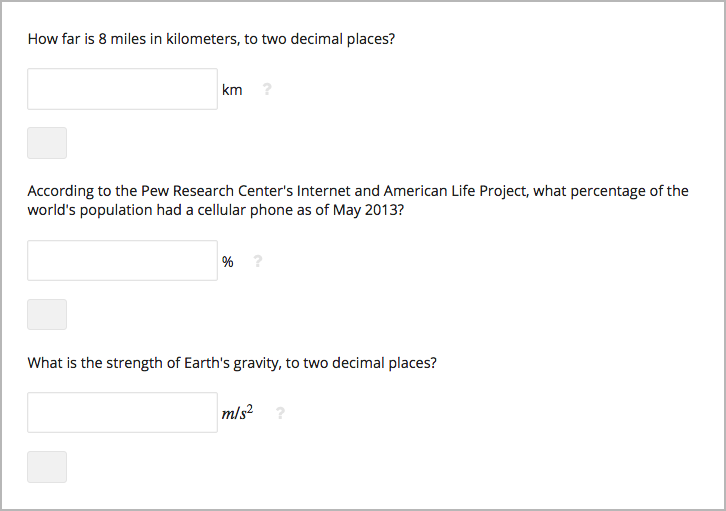Click the % unit label
The image size is (726, 511).
[x=228, y=262]
